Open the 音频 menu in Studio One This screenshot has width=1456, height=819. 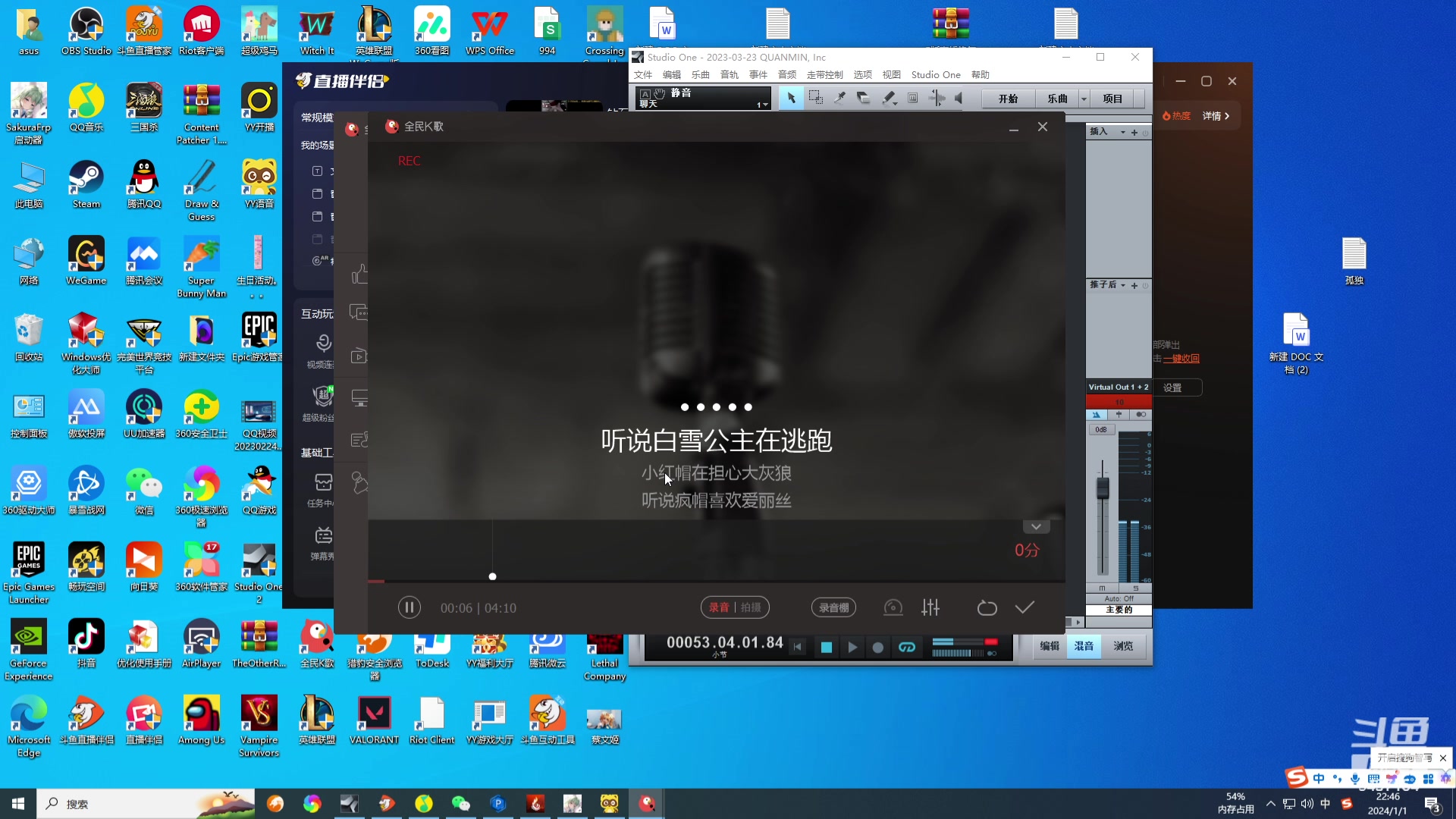coord(786,74)
